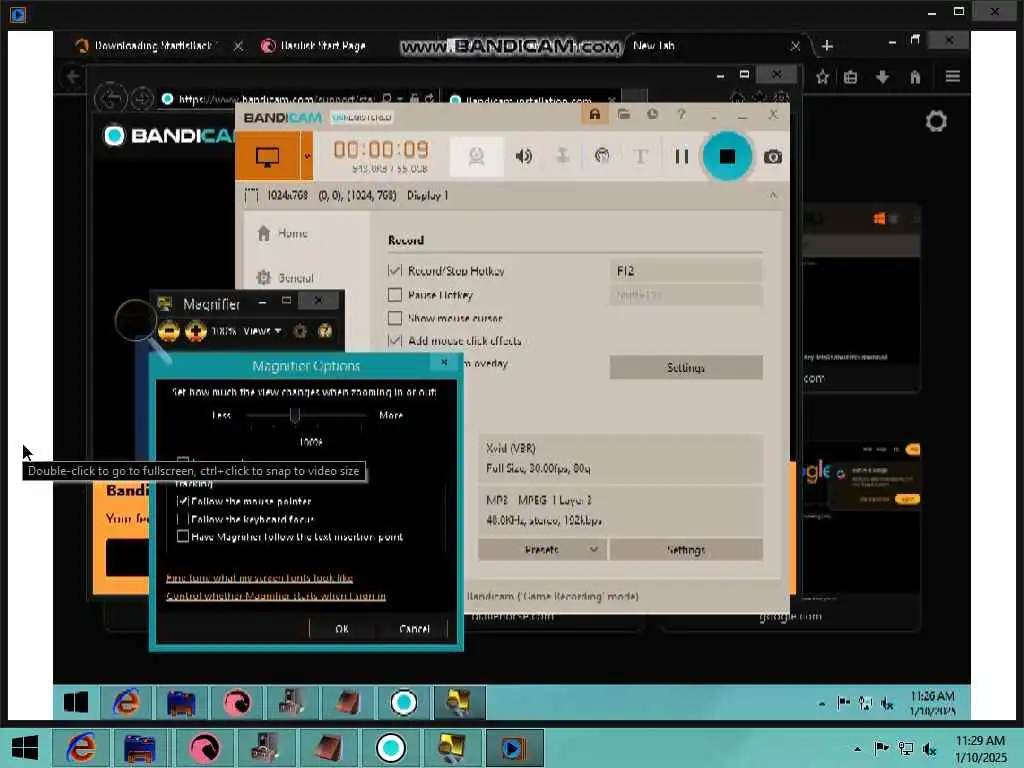Click the mouse effects icon in Bandicam
Image resolution: width=1024 pixels, height=768 pixels.
[x=602, y=156]
